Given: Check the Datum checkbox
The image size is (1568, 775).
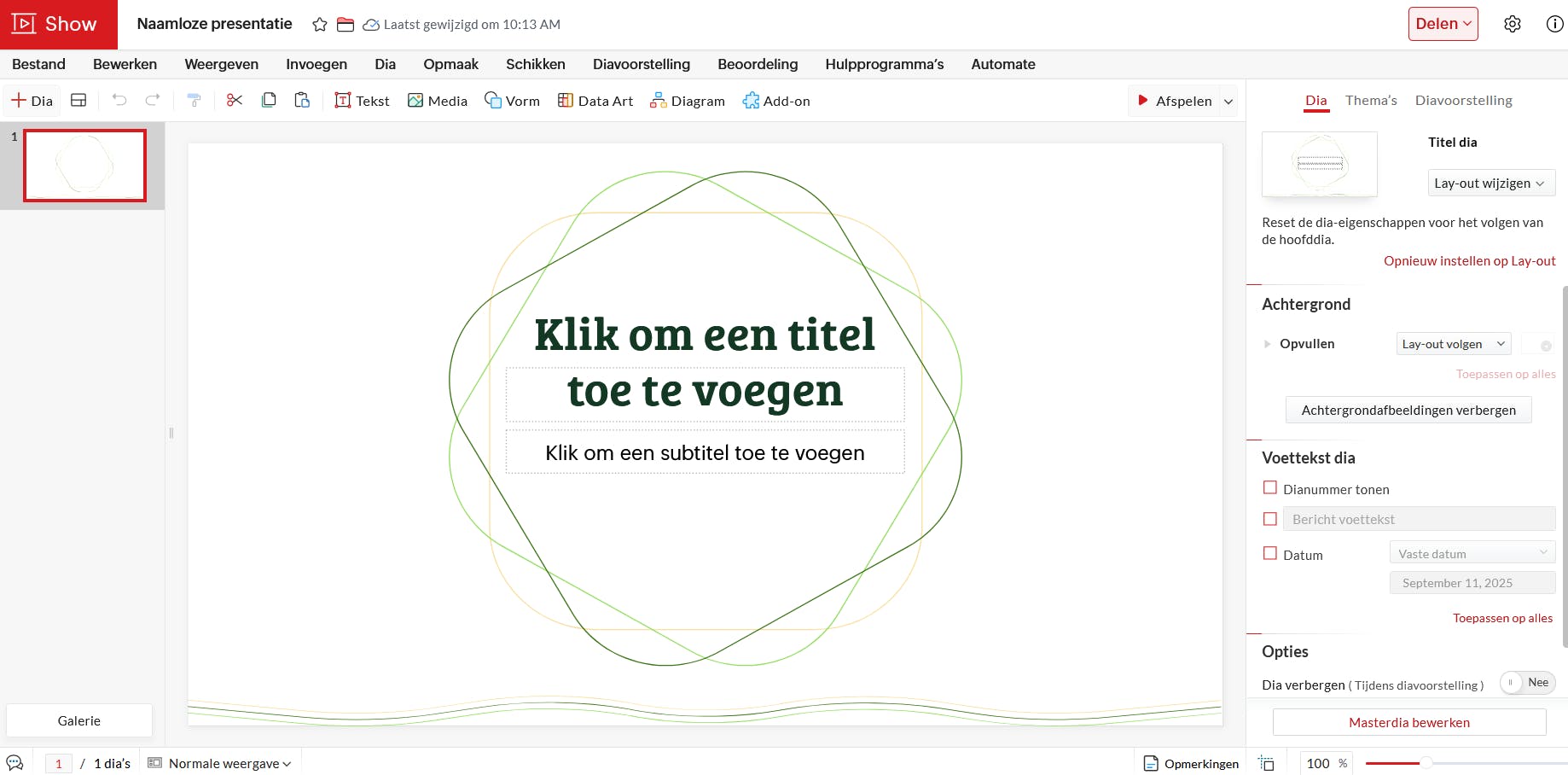Looking at the screenshot, I should [x=1269, y=553].
